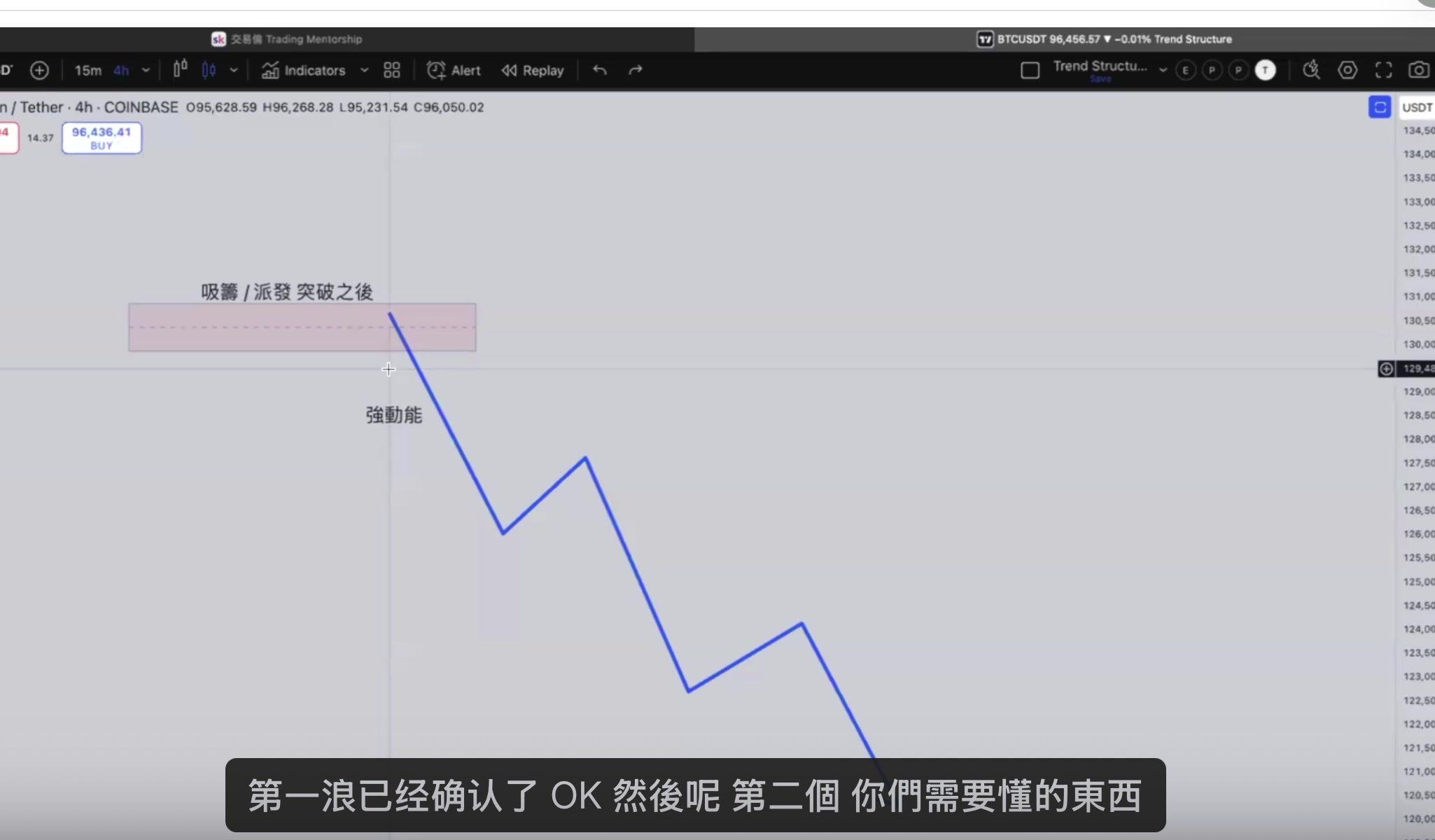Image resolution: width=1435 pixels, height=840 pixels.
Task: Toggle auto-scroll to latest price icon
Action: (x=1380, y=107)
